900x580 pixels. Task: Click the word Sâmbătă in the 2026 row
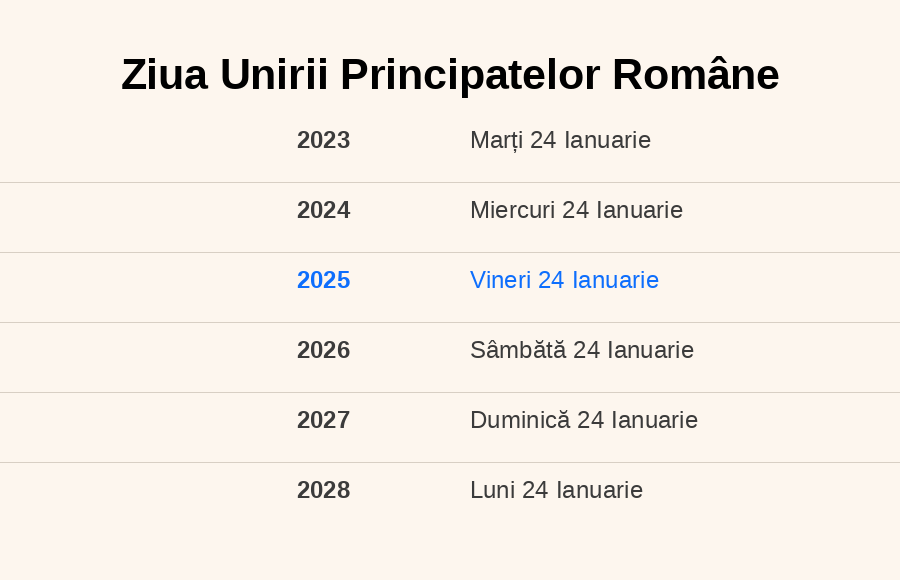click(518, 350)
